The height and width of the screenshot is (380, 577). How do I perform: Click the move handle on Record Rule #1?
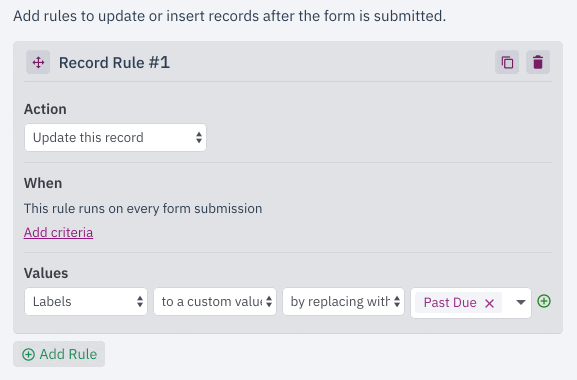38,62
